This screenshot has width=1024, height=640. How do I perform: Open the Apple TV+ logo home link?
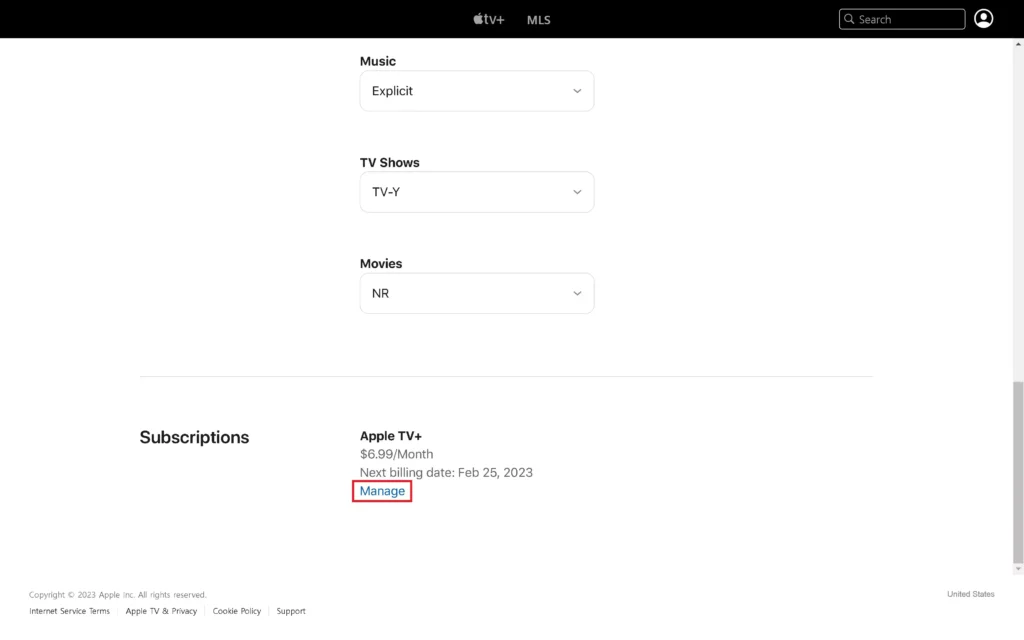pos(488,20)
